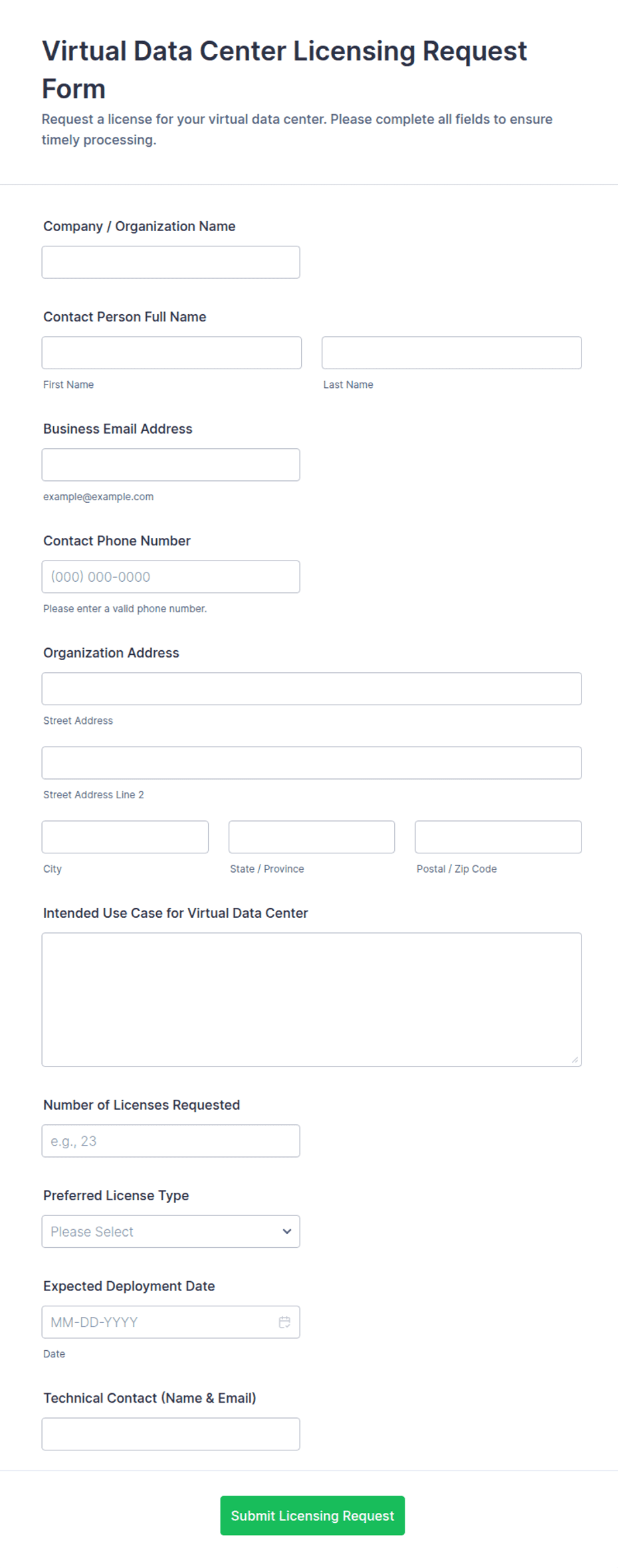Click the Number of Licenses Requested field
This screenshot has height=1568, width=618.
(171, 1141)
